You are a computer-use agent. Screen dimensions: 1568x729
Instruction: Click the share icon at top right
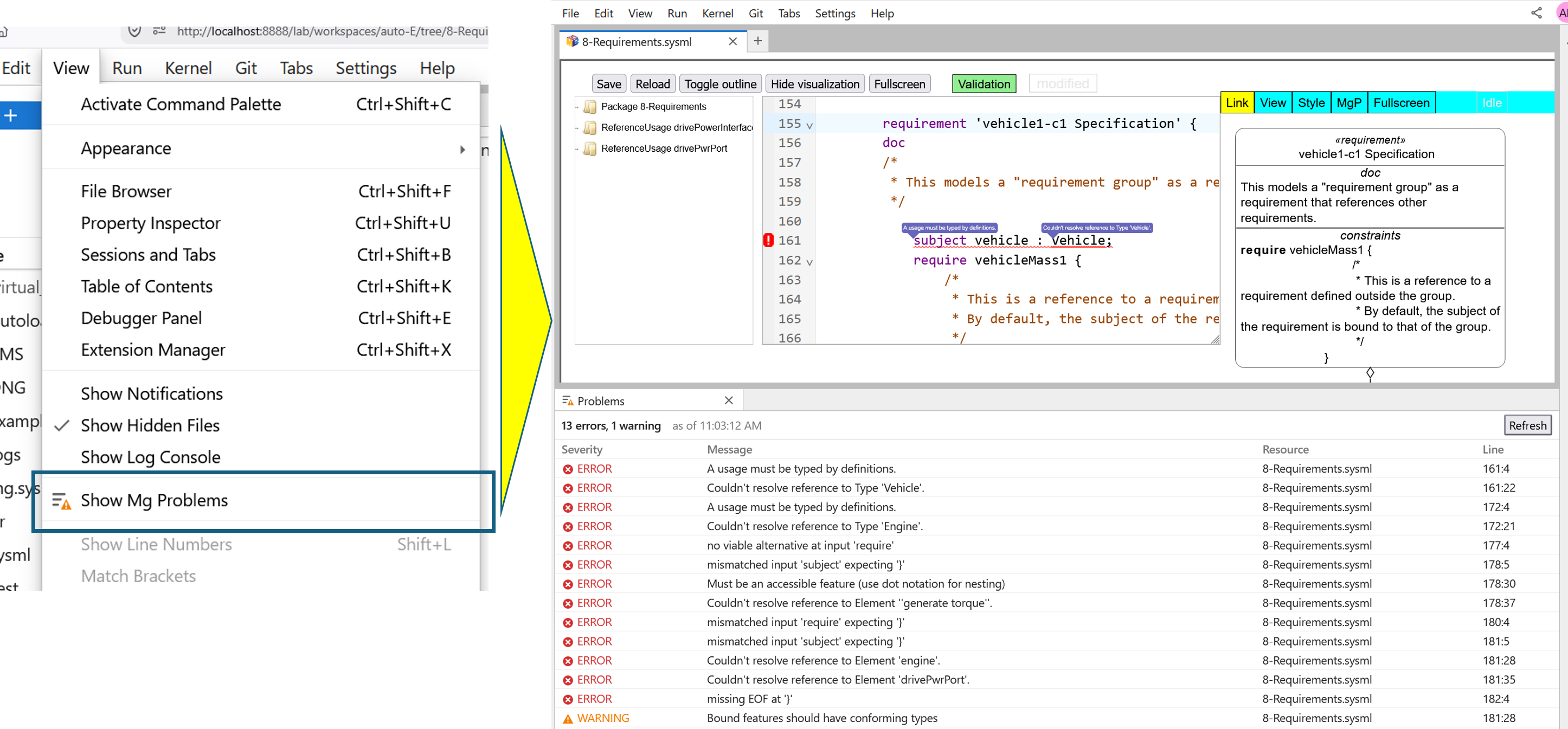click(x=1535, y=13)
